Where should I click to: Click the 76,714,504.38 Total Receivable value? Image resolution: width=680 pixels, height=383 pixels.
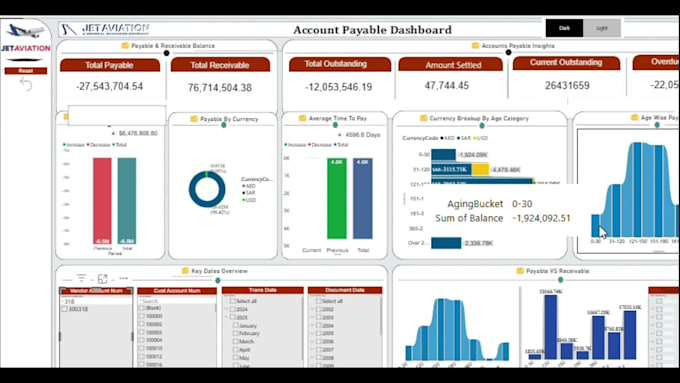coord(220,88)
